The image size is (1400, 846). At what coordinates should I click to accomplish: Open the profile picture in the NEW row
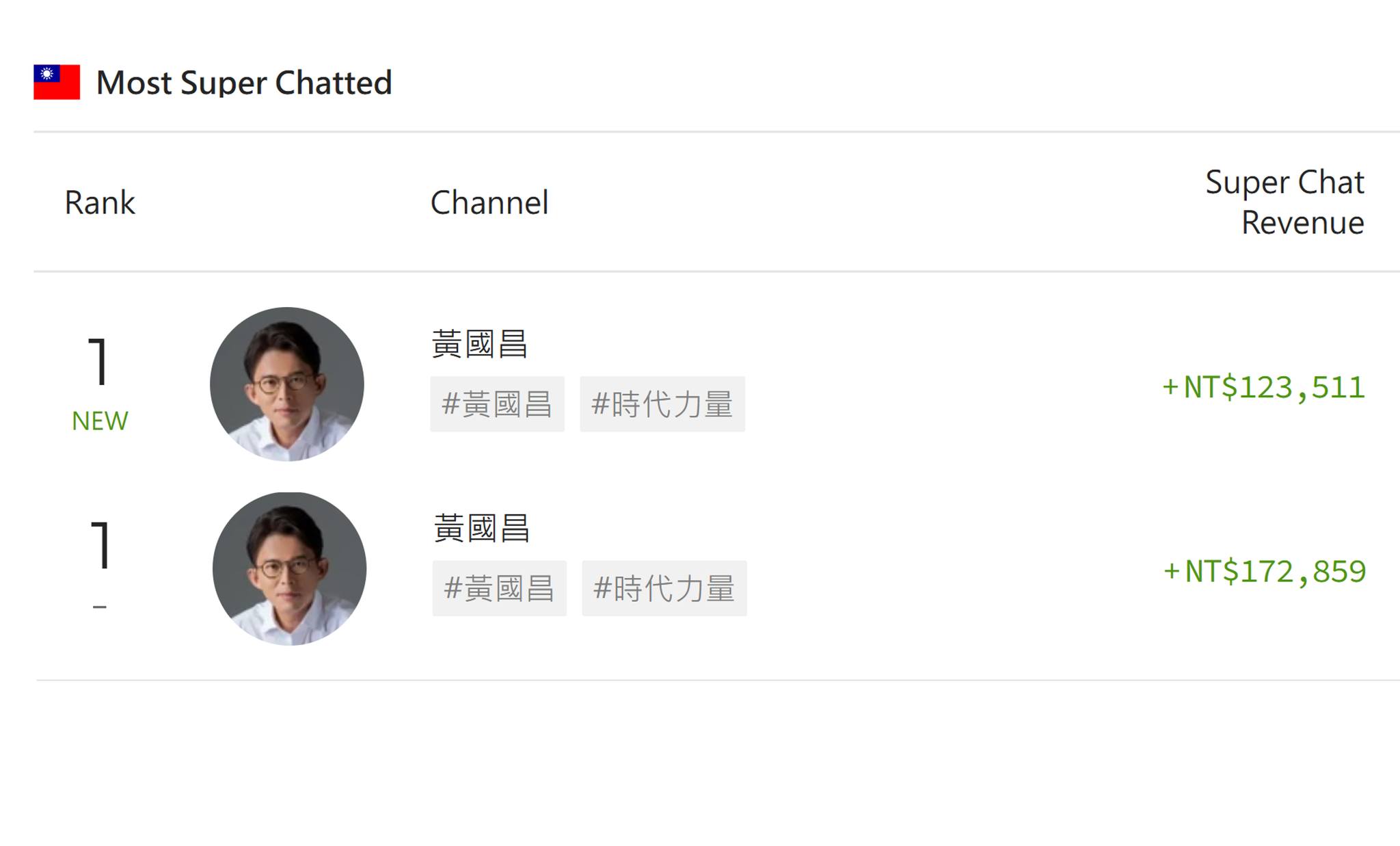click(287, 384)
